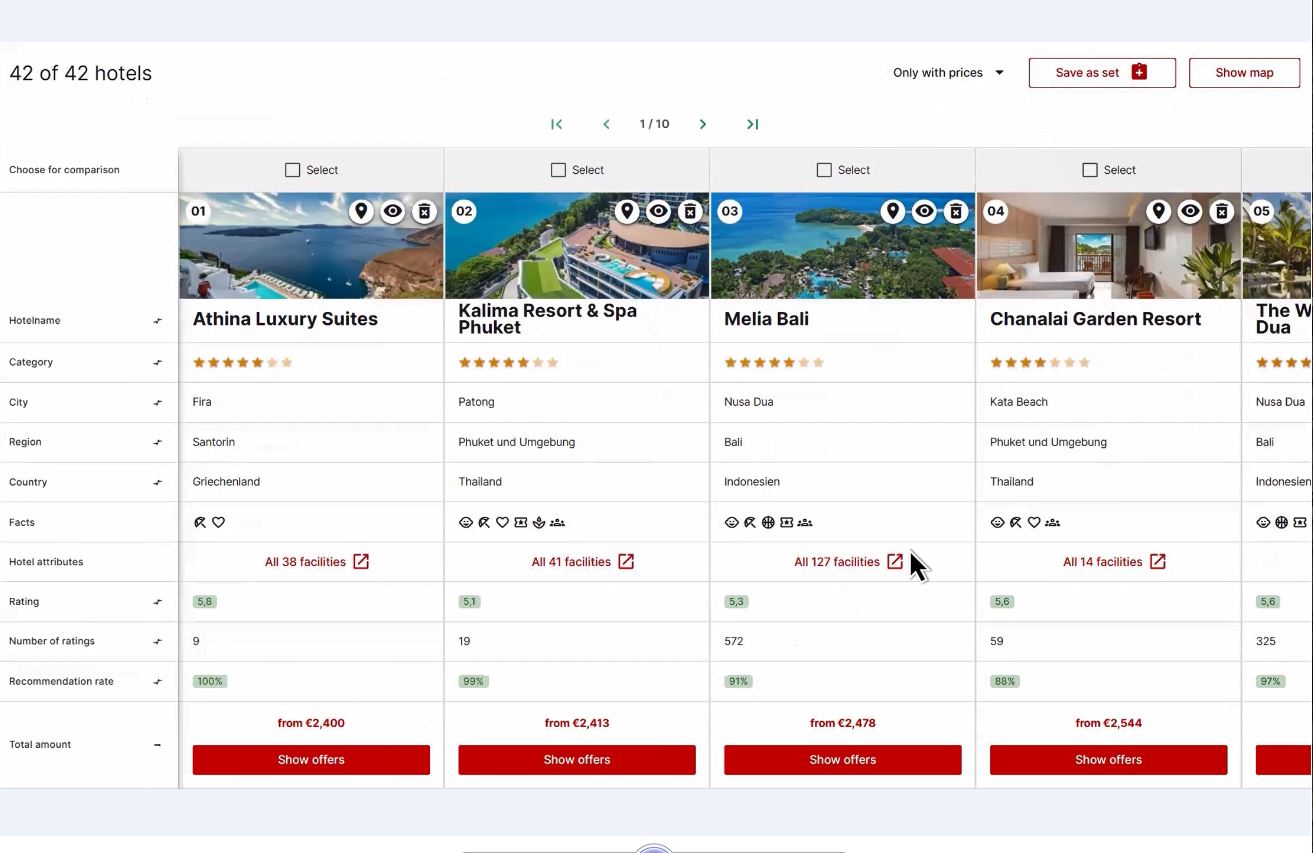Viewport: 1313px width, 853px height.
Task: Show Chanalai Garden Resort location pin
Action: click(1159, 211)
